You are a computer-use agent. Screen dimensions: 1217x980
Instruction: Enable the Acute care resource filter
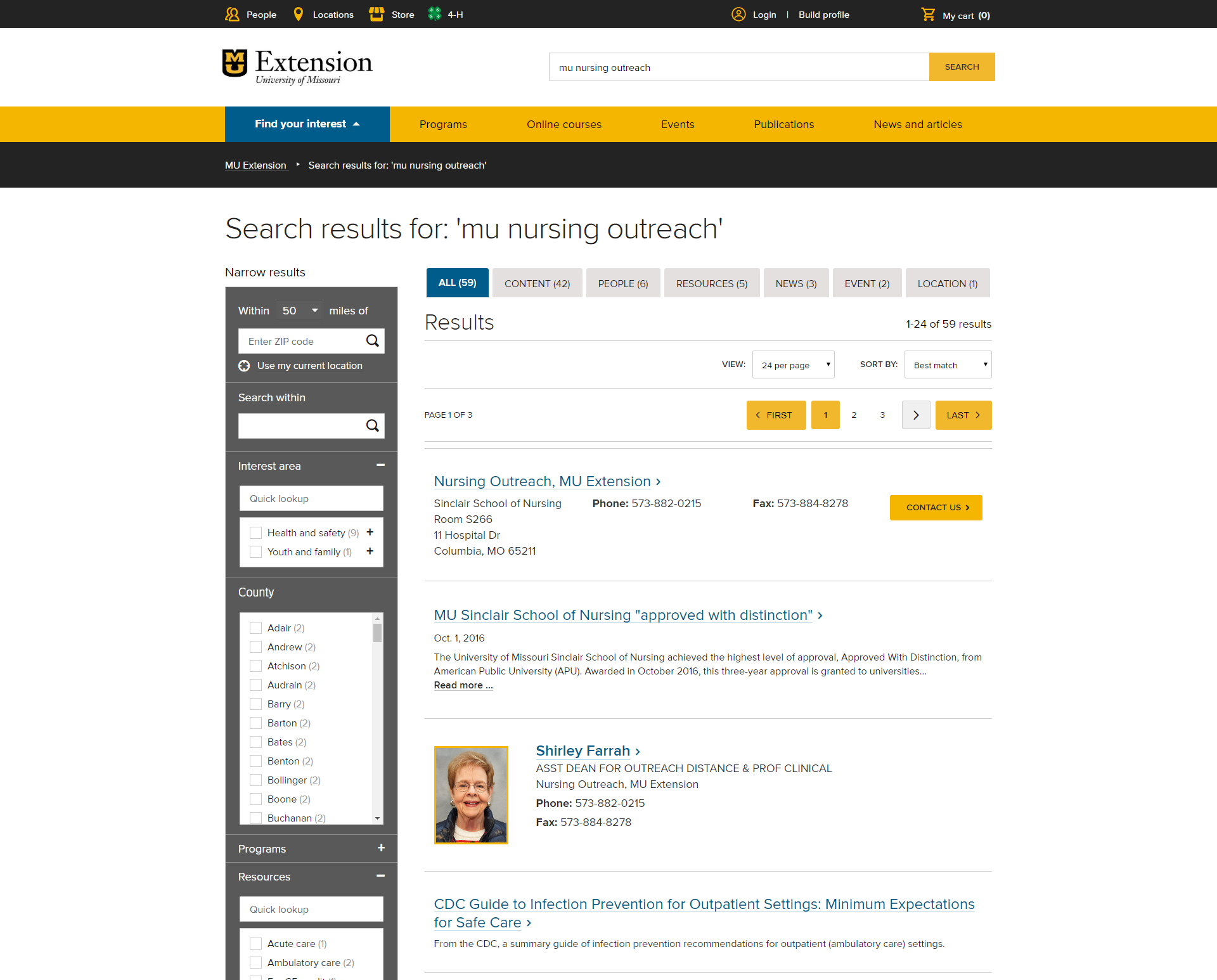coord(256,944)
